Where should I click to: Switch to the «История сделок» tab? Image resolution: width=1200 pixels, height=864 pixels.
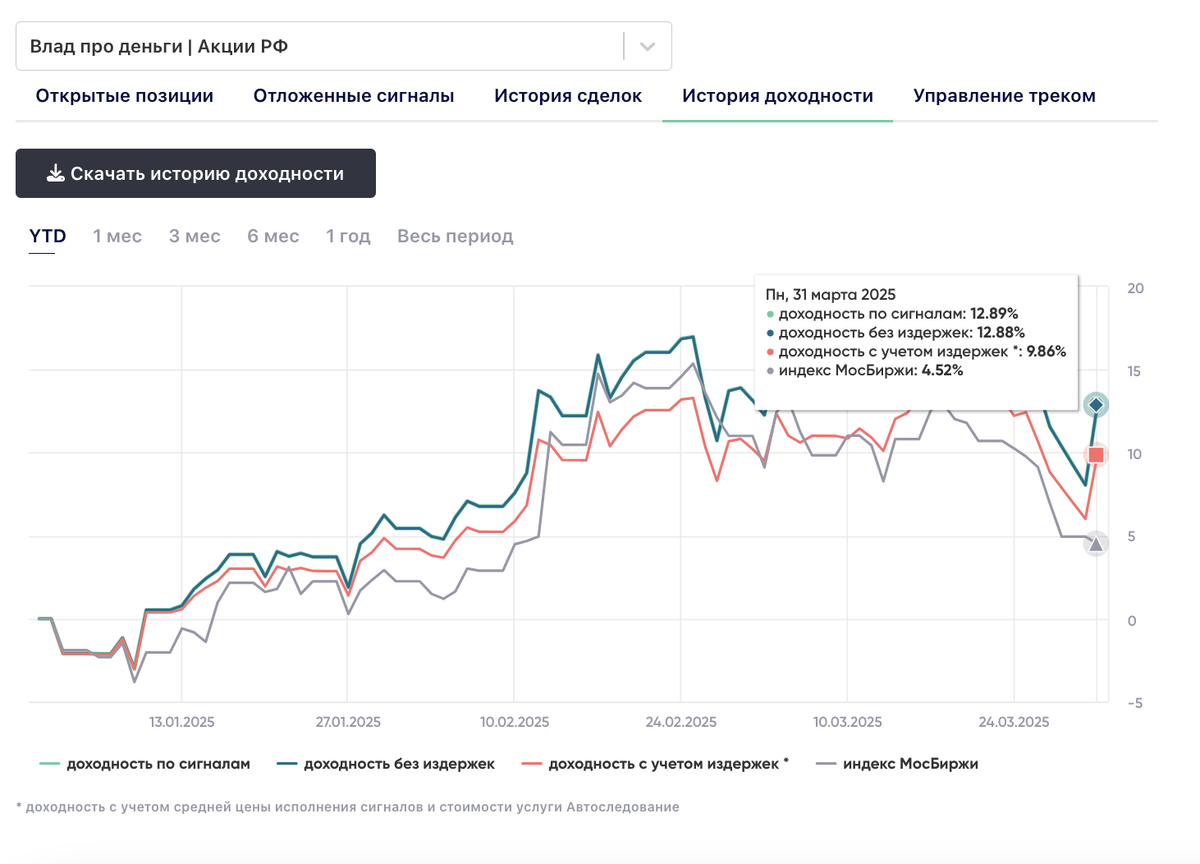click(x=567, y=95)
